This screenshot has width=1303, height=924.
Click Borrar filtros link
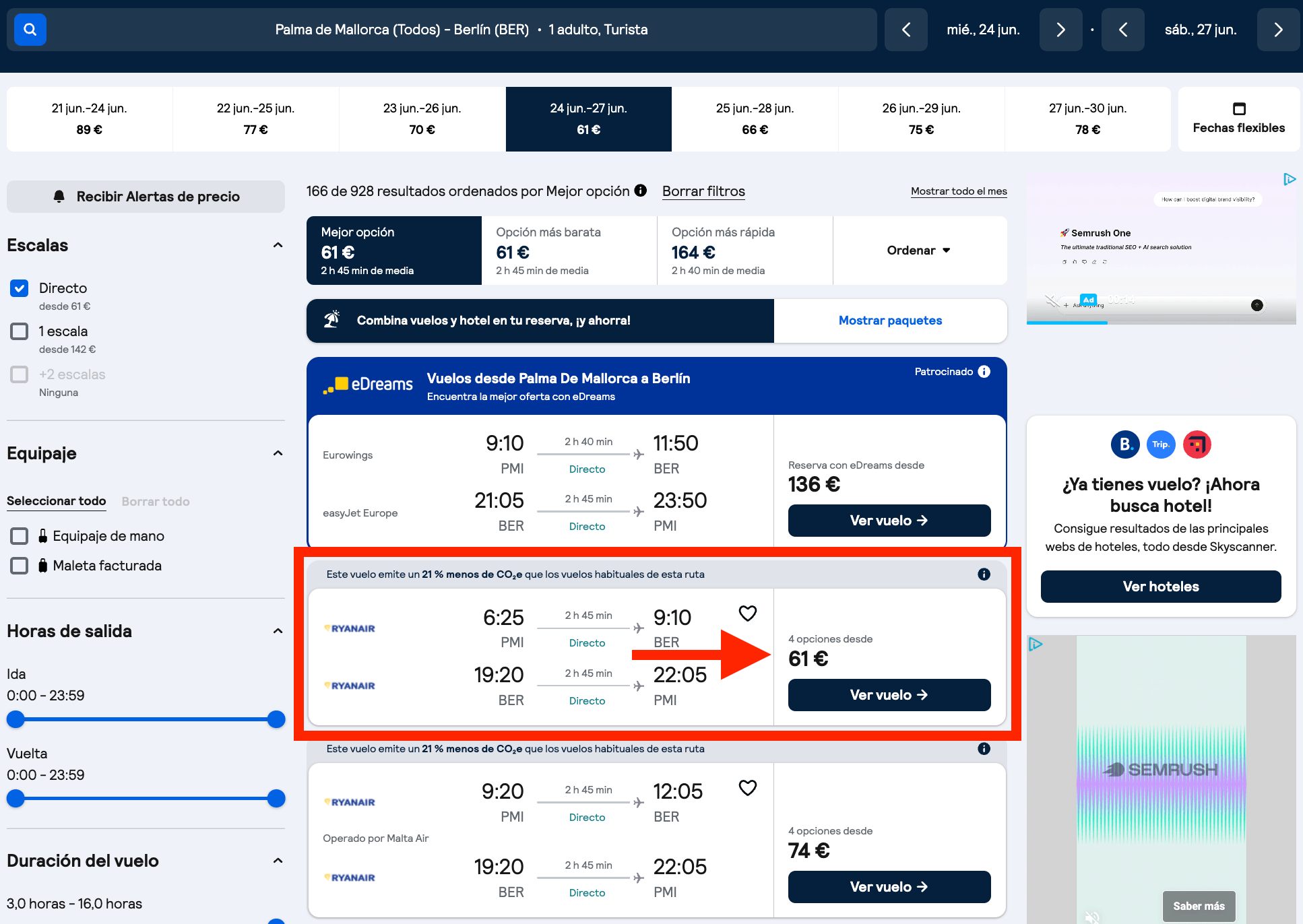[703, 191]
